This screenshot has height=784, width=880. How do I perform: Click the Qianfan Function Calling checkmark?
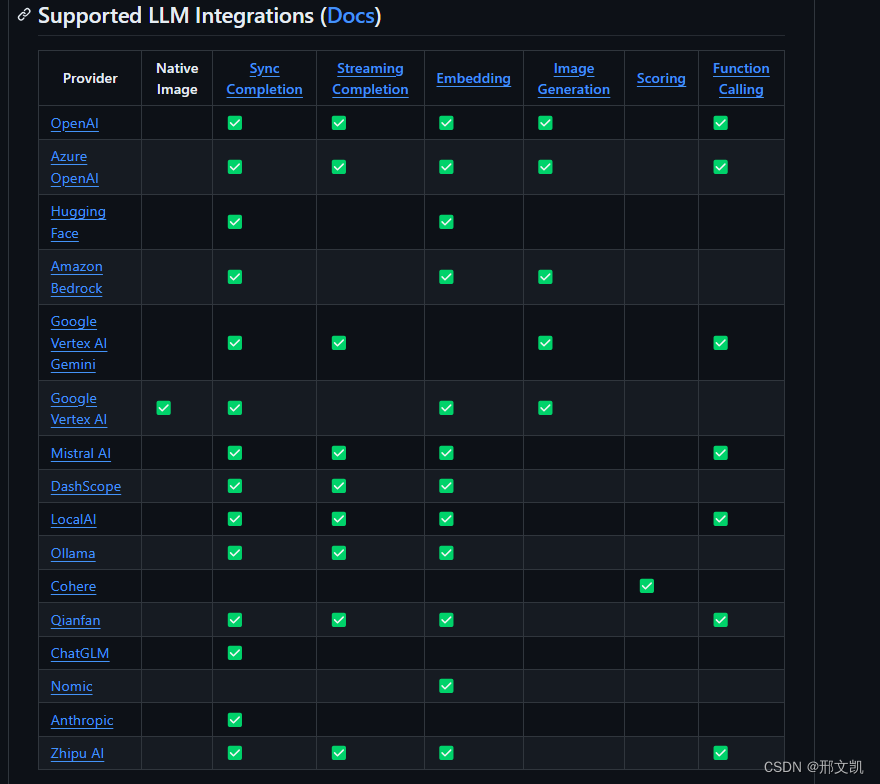(721, 620)
